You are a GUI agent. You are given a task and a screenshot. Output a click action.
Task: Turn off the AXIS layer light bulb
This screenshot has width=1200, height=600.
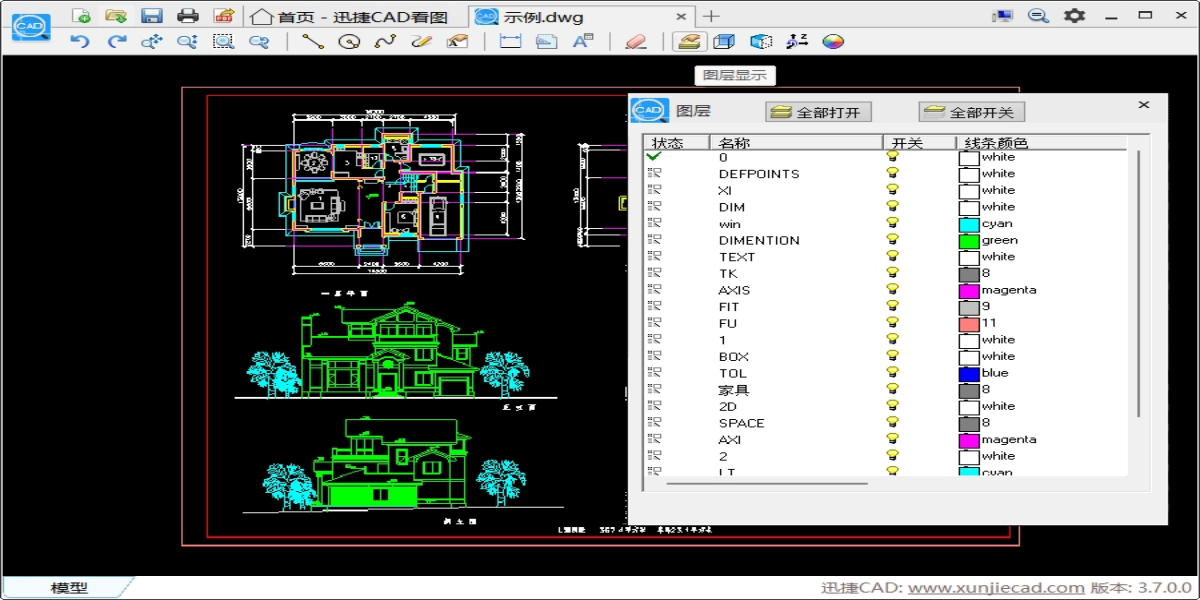click(892, 290)
